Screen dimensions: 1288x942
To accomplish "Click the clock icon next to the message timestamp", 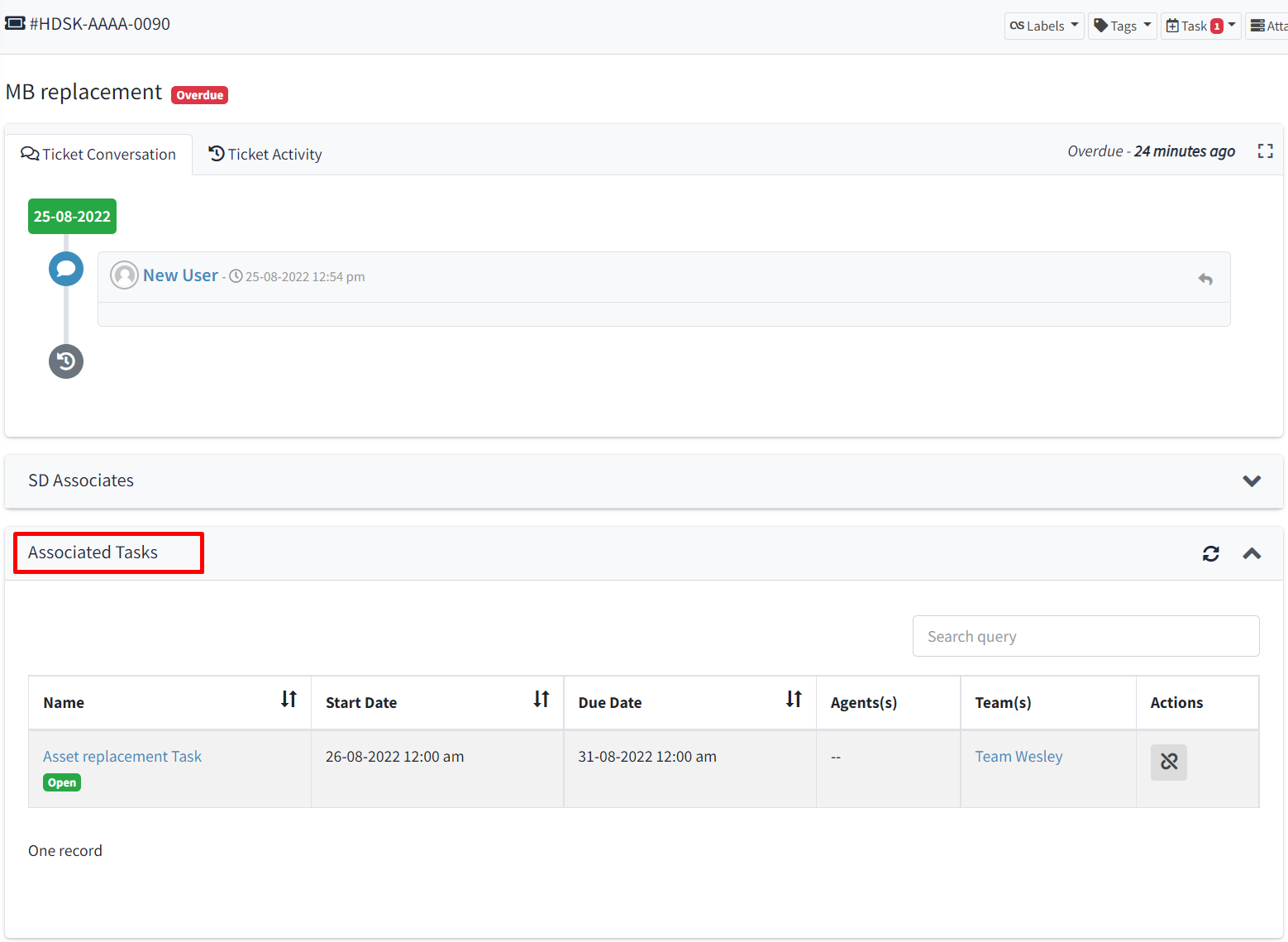I will (x=236, y=276).
